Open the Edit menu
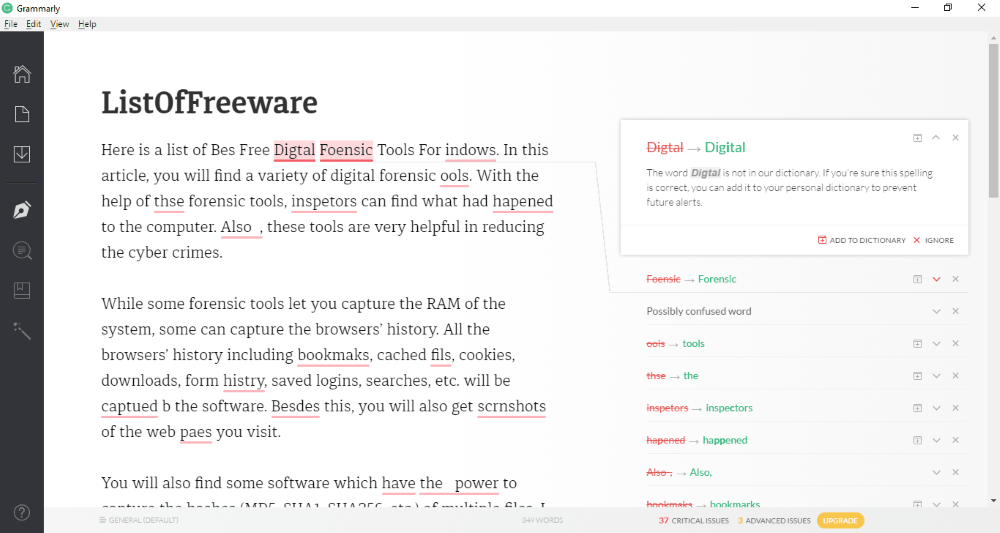 34,24
